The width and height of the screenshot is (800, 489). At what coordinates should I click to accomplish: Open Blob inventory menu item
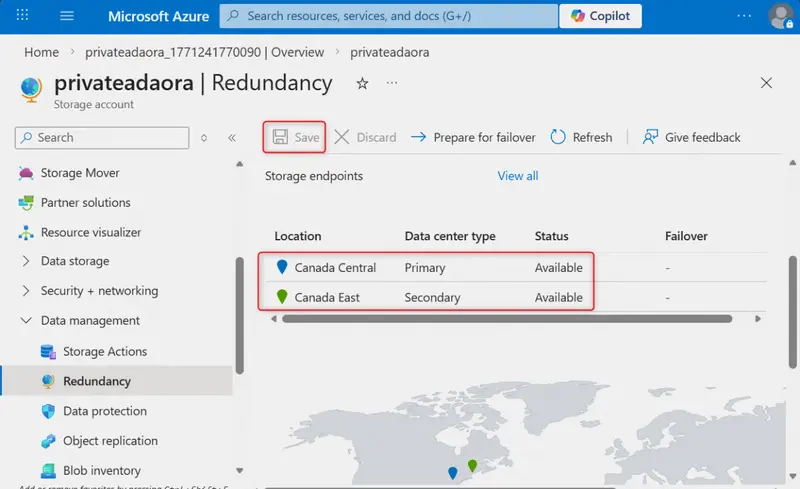pos(102,470)
